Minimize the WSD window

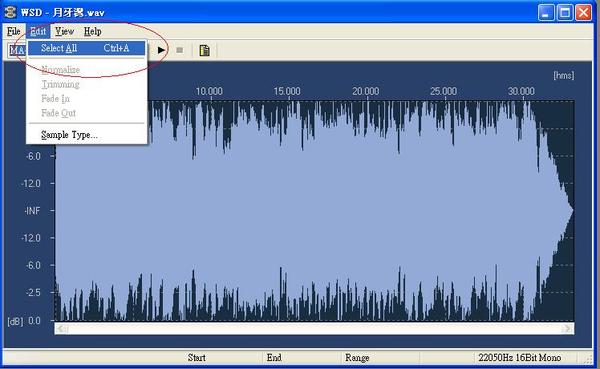(x=546, y=12)
